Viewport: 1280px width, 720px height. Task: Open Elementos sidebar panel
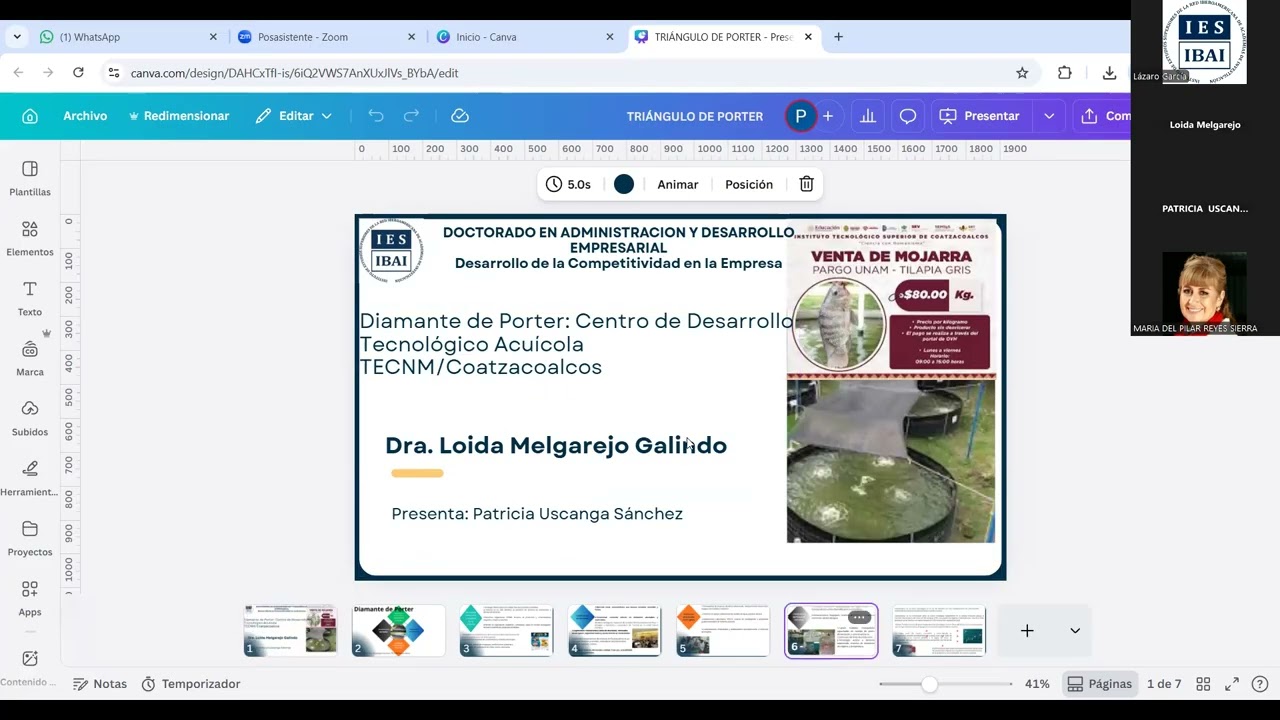tap(30, 238)
